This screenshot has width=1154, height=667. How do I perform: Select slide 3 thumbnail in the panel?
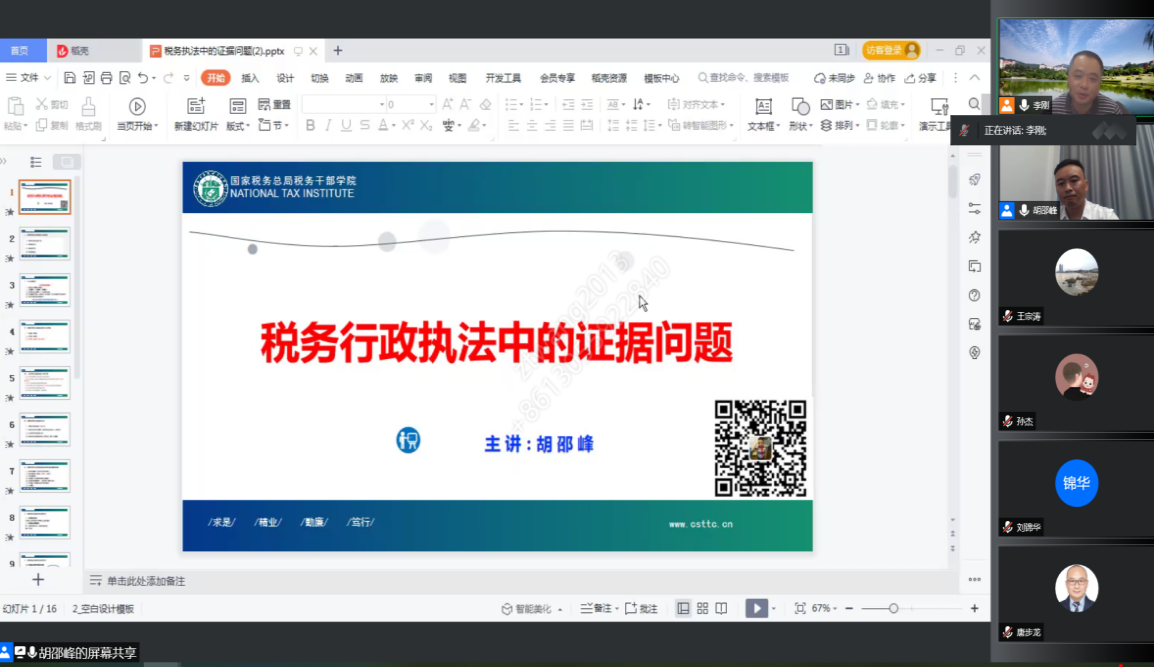pyautogui.click(x=45, y=290)
